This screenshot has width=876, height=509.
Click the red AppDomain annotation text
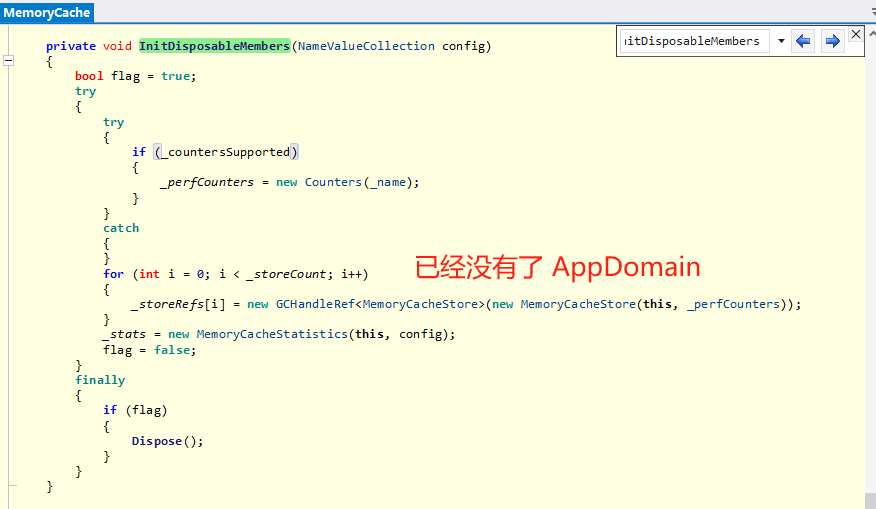click(x=557, y=267)
